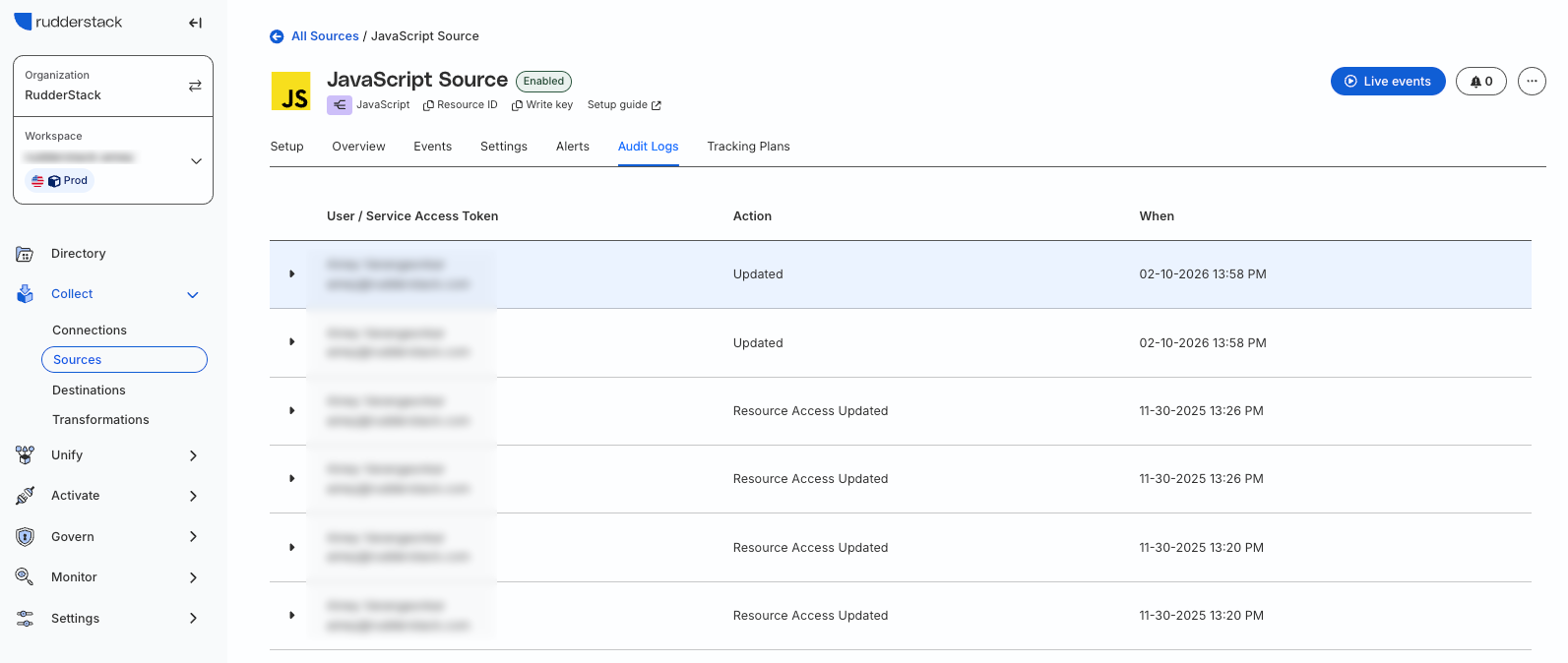This screenshot has width=1568, height=663.
Task: Click the When column header
Action: 1157,216
